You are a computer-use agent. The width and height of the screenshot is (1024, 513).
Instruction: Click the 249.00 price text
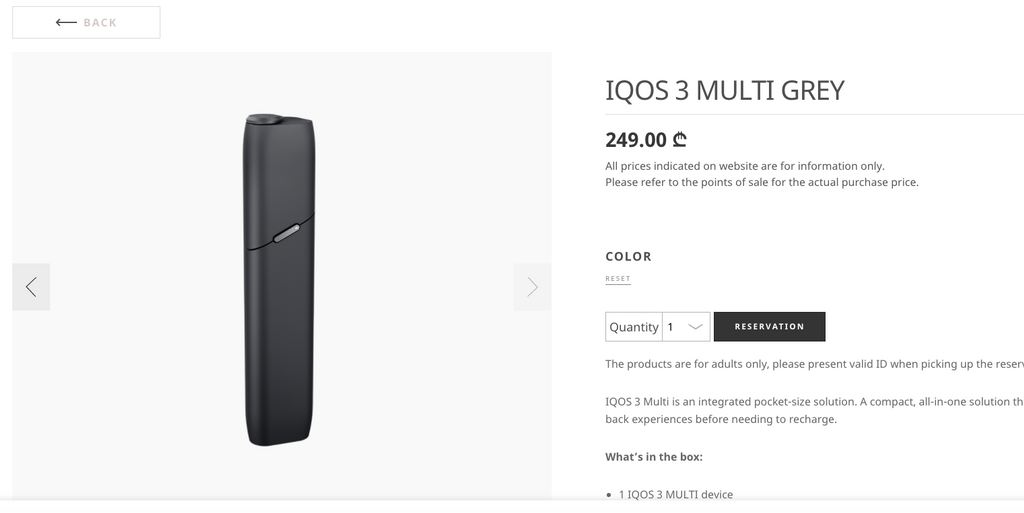click(636, 140)
